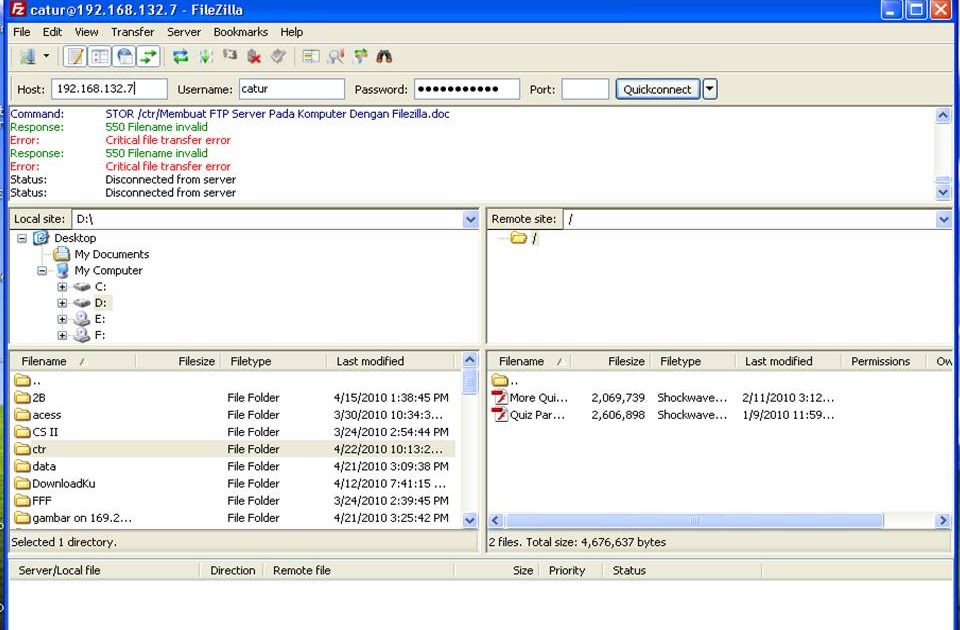This screenshot has height=630, width=960.
Task: Open the Help menu
Action: (x=291, y=32)
